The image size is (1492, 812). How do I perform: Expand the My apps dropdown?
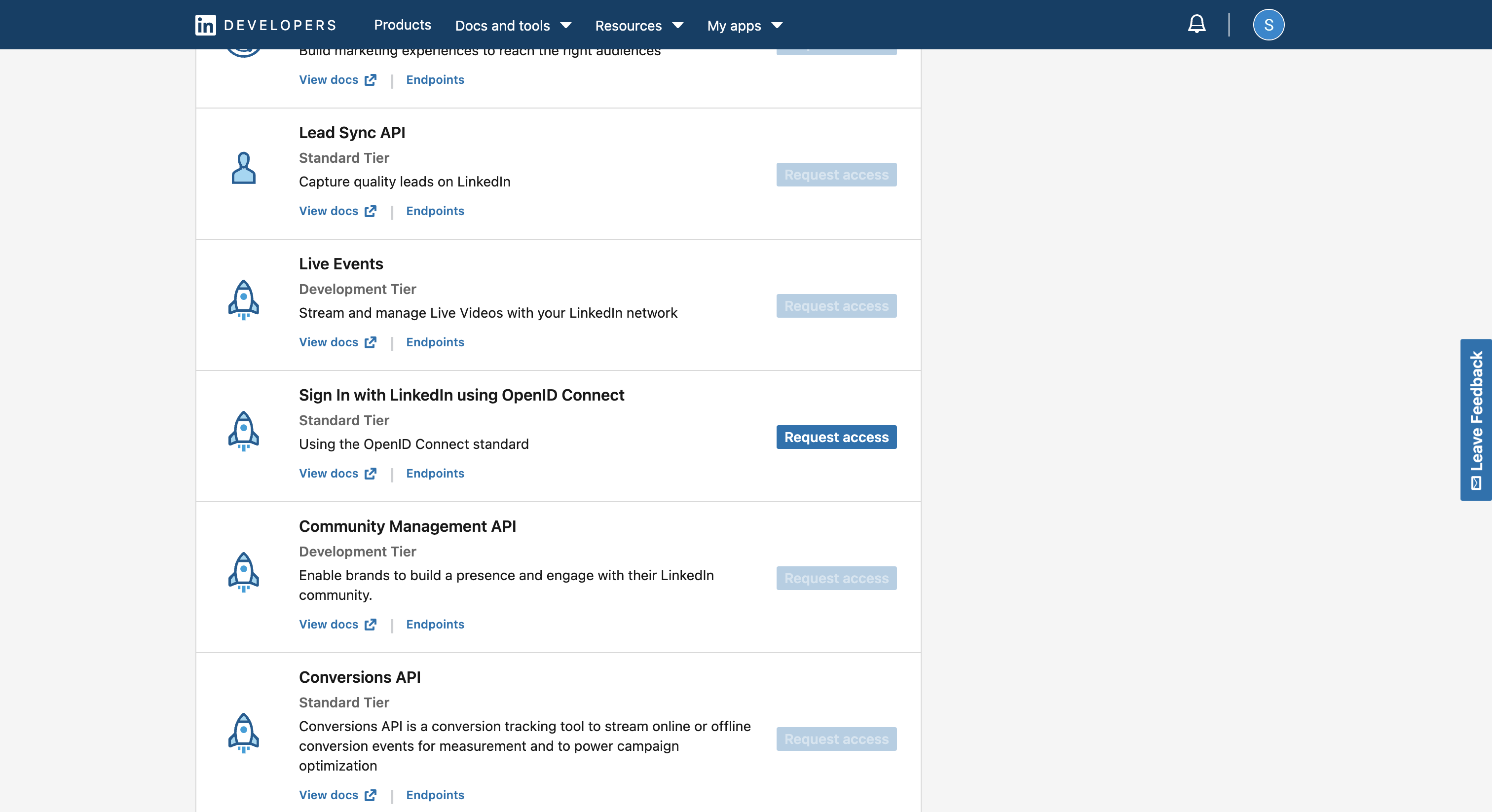744,26
